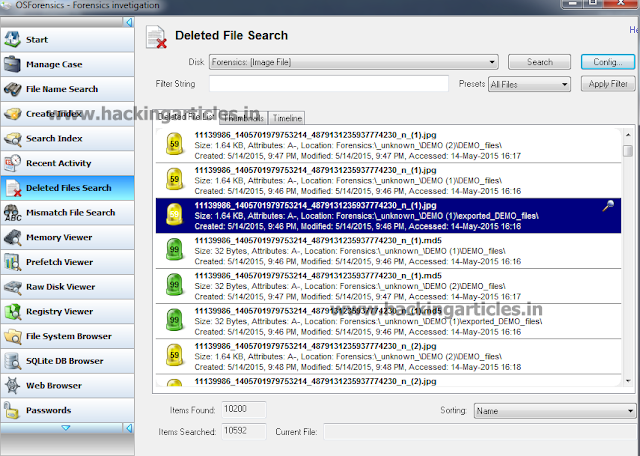Open the File System Browser folder icon
640x456 pixels.
(x=12, y=336)
